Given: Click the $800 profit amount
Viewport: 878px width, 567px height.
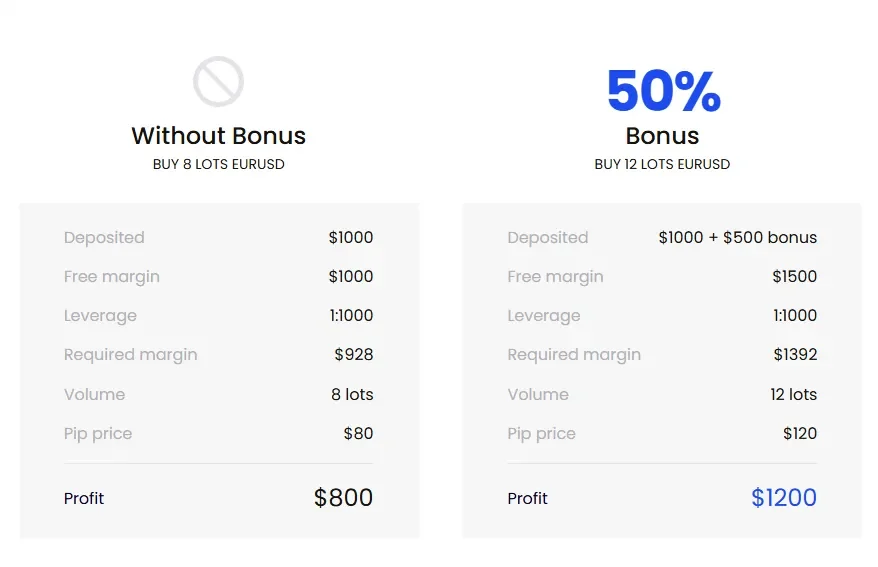Looking at the screenshot, I should coord(343,498).
